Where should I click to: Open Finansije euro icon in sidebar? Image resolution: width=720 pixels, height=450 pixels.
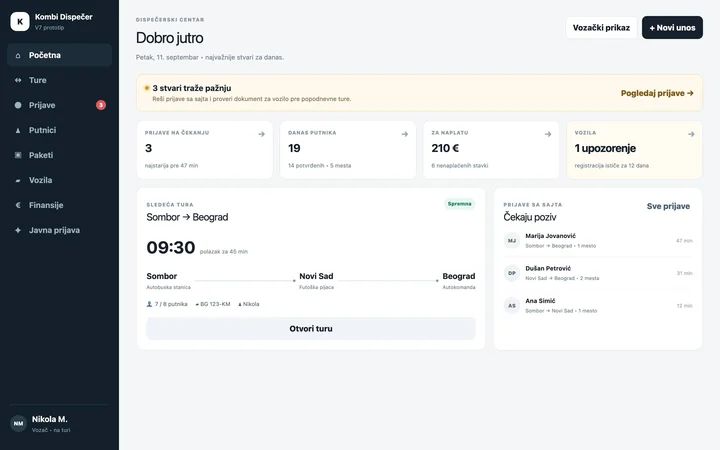tap(18, 205)
